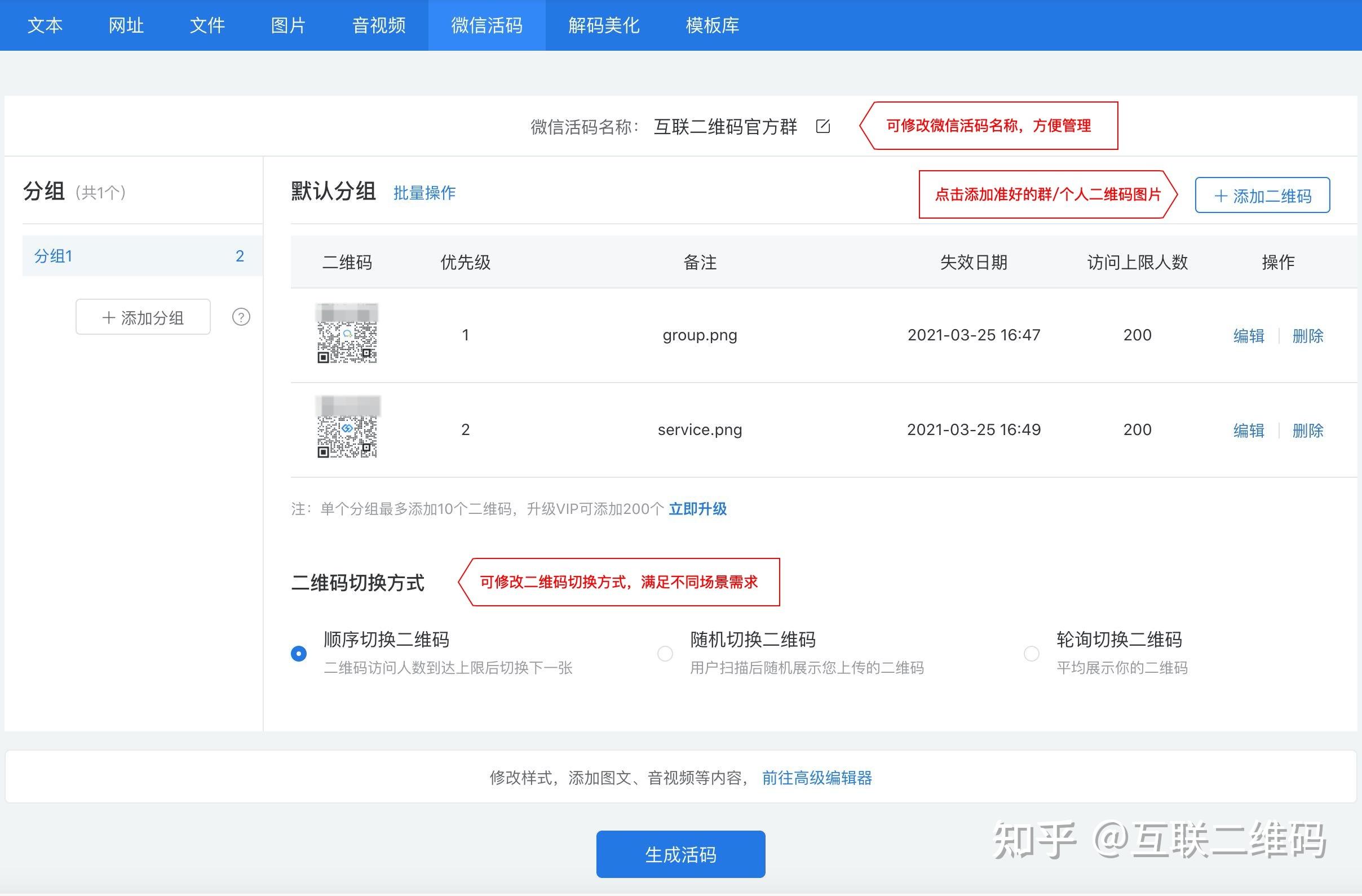Click the edit name pencil icon

pos(822,126)
